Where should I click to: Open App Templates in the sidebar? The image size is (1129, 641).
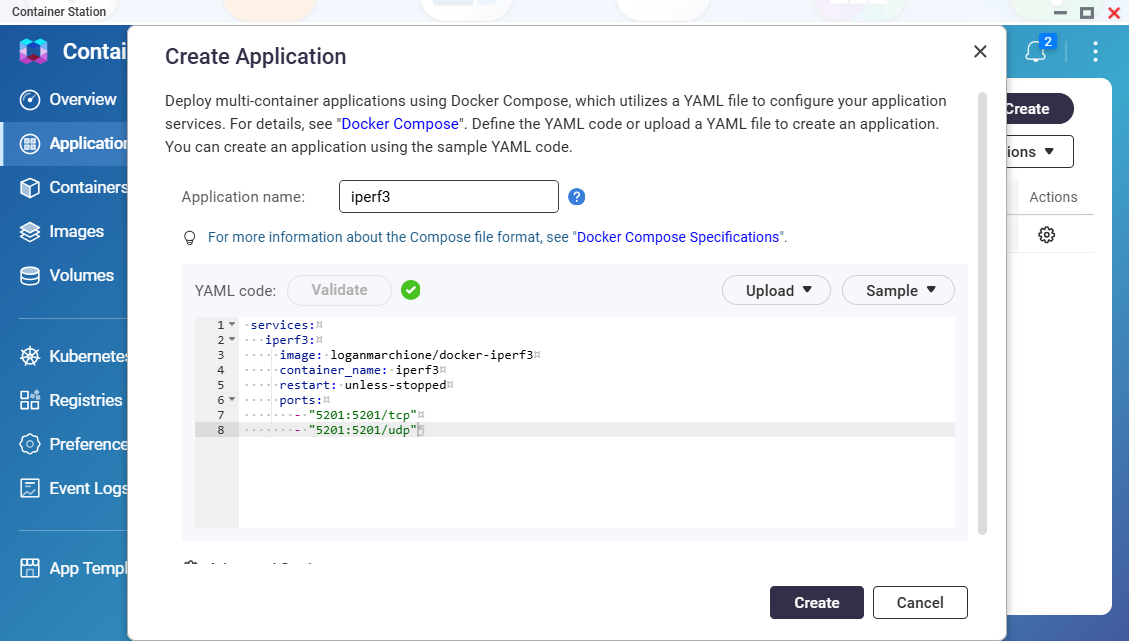coord(64,568)
